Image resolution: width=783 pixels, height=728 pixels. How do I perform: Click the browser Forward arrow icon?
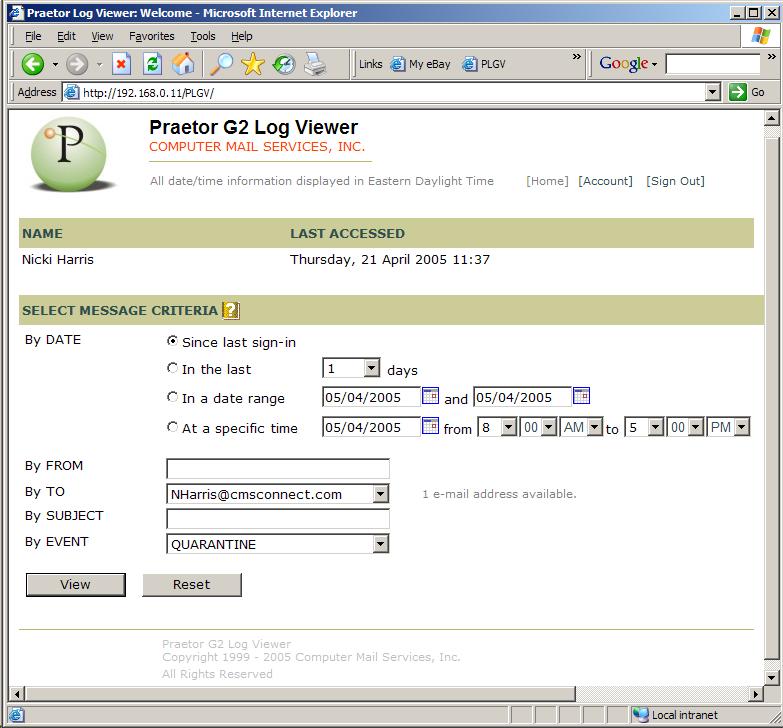click(77, 64)
